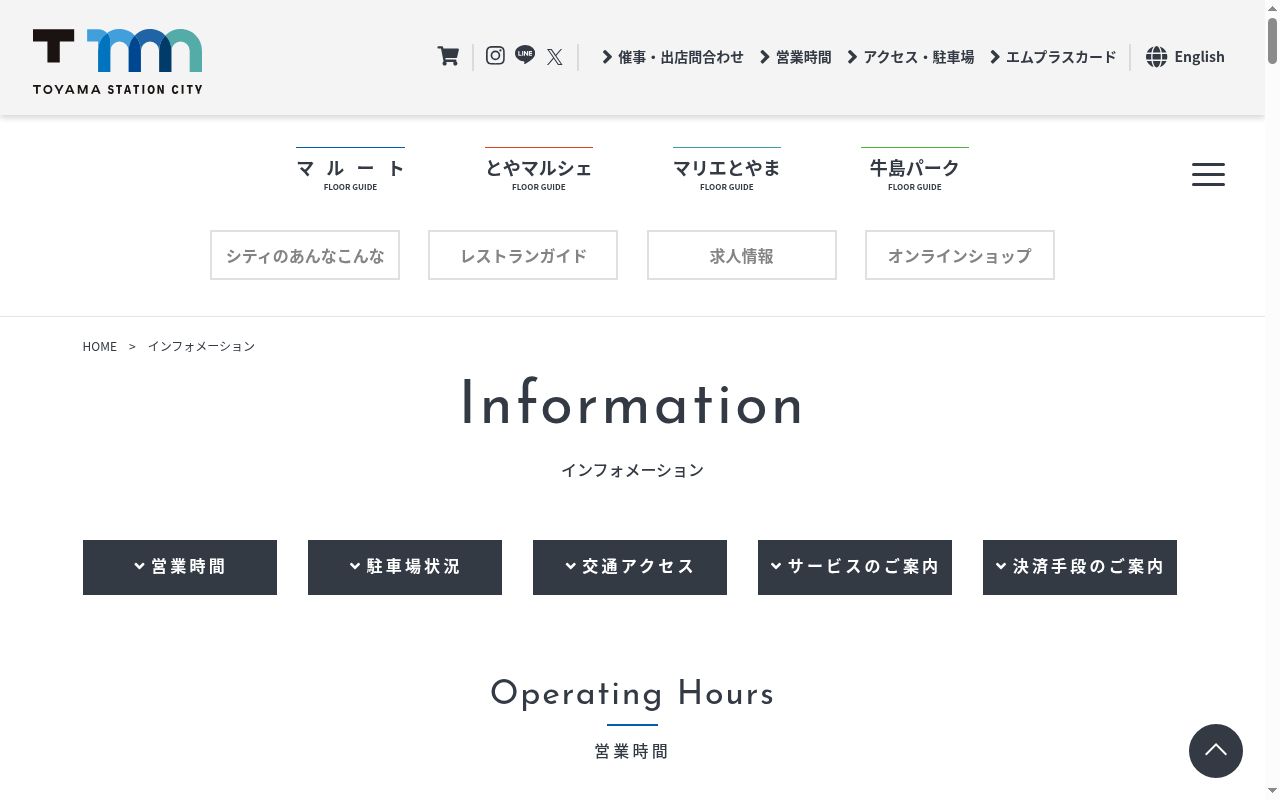Select とやマルシェ floor guide tab
The width and height of the screenshot is (1280, 800).
(539, 170)
